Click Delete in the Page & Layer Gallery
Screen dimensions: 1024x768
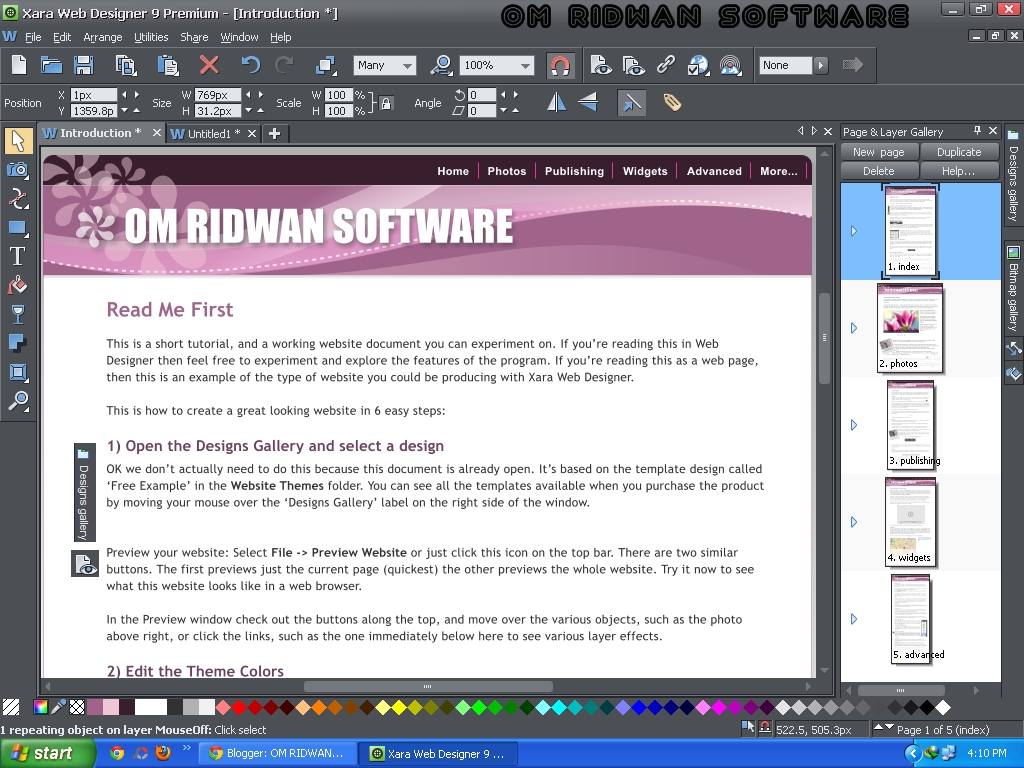click(879, 171)
